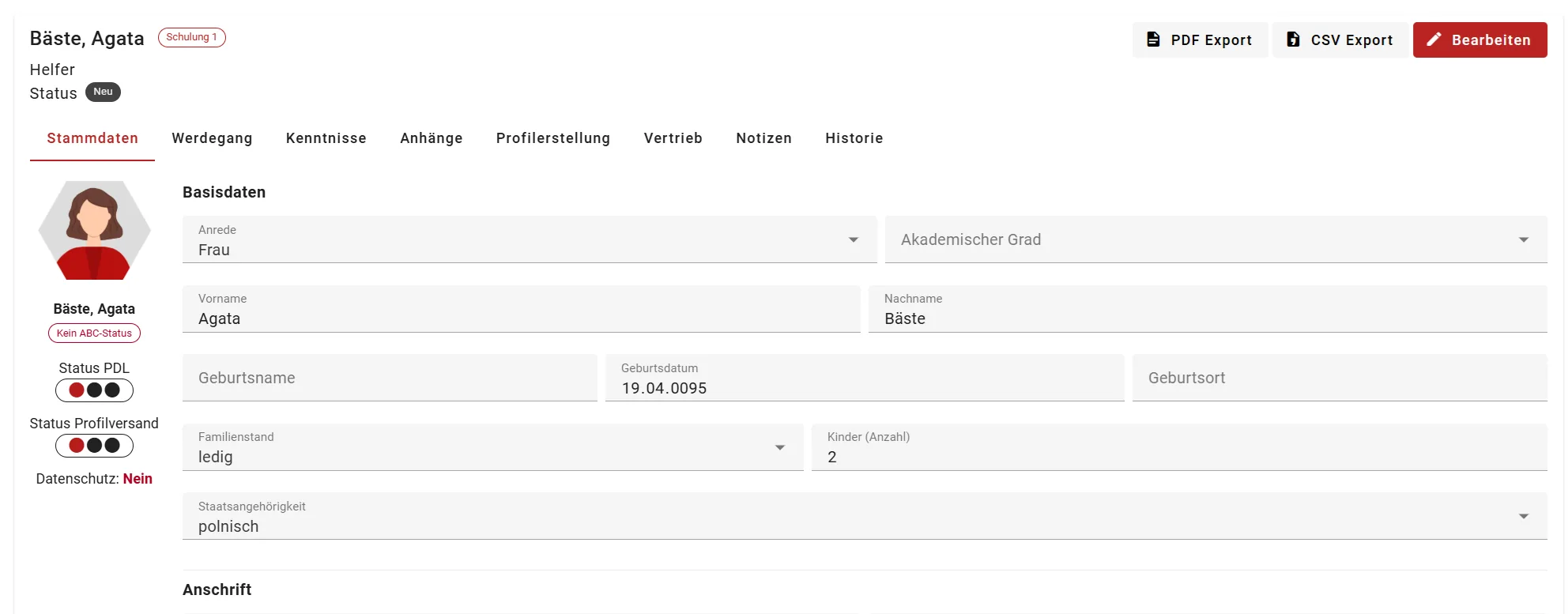Open the Profilerstellung tab
The image size is (1568, 614).
pyautogui.click(x=553, y=138)
